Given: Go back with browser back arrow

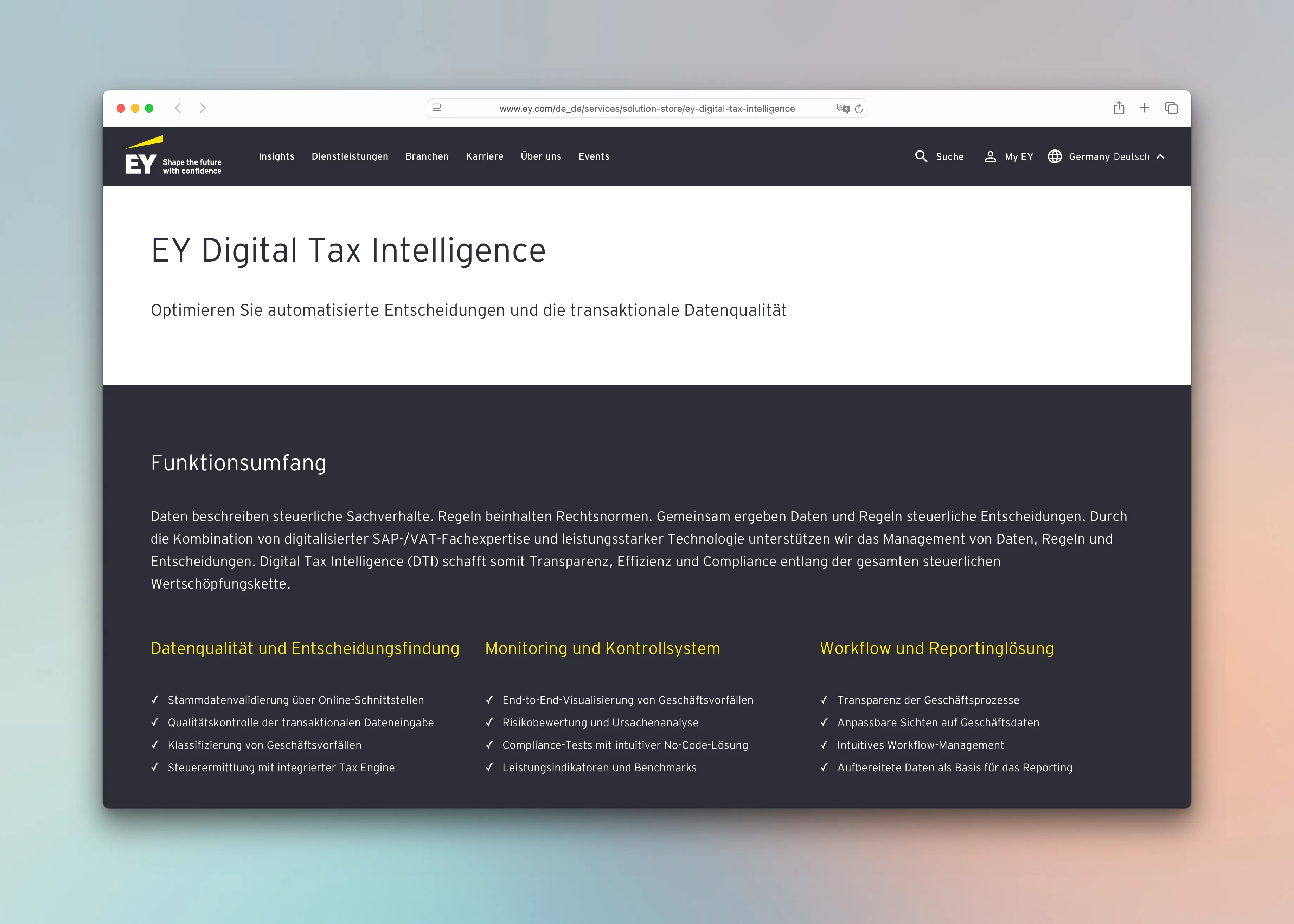Looking at the screenshot, I should click(x=178, y=108).
